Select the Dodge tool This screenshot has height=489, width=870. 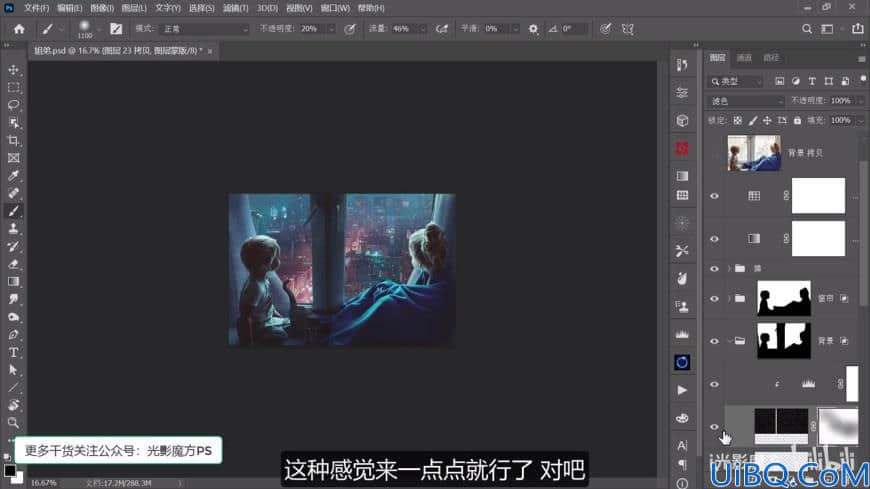click(x=13, y=317)
